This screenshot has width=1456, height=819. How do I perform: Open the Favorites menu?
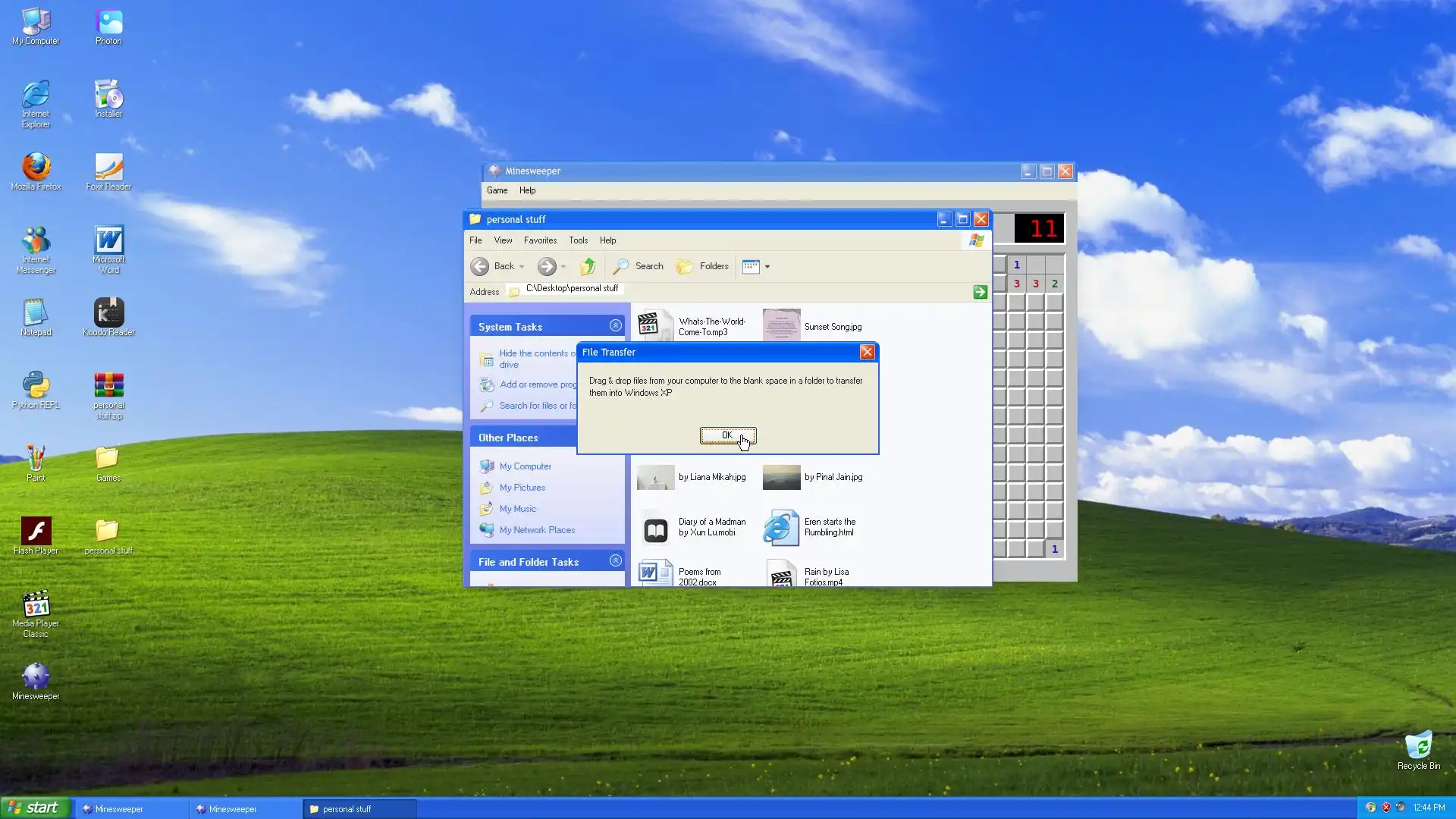pyautogui.click(x=540, y=240)
